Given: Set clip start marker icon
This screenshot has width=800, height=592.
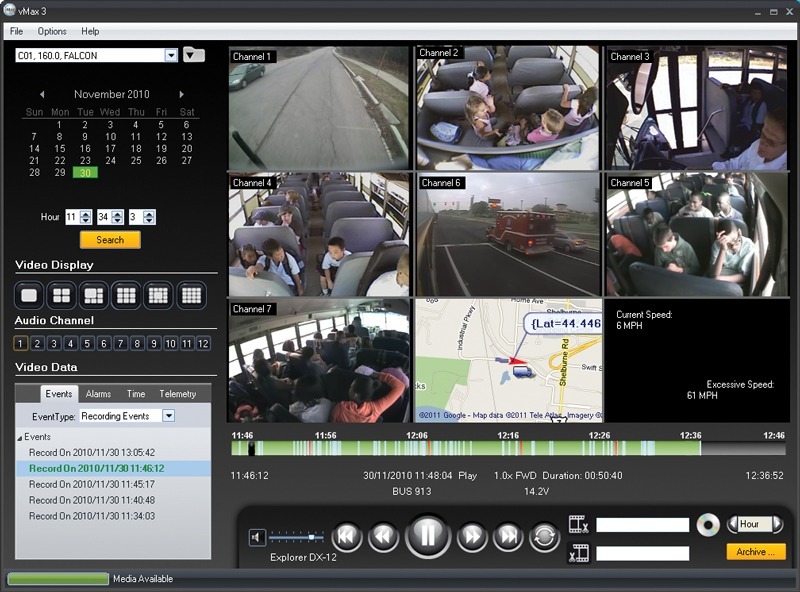Looking at the screenshot, I should 579,524.
